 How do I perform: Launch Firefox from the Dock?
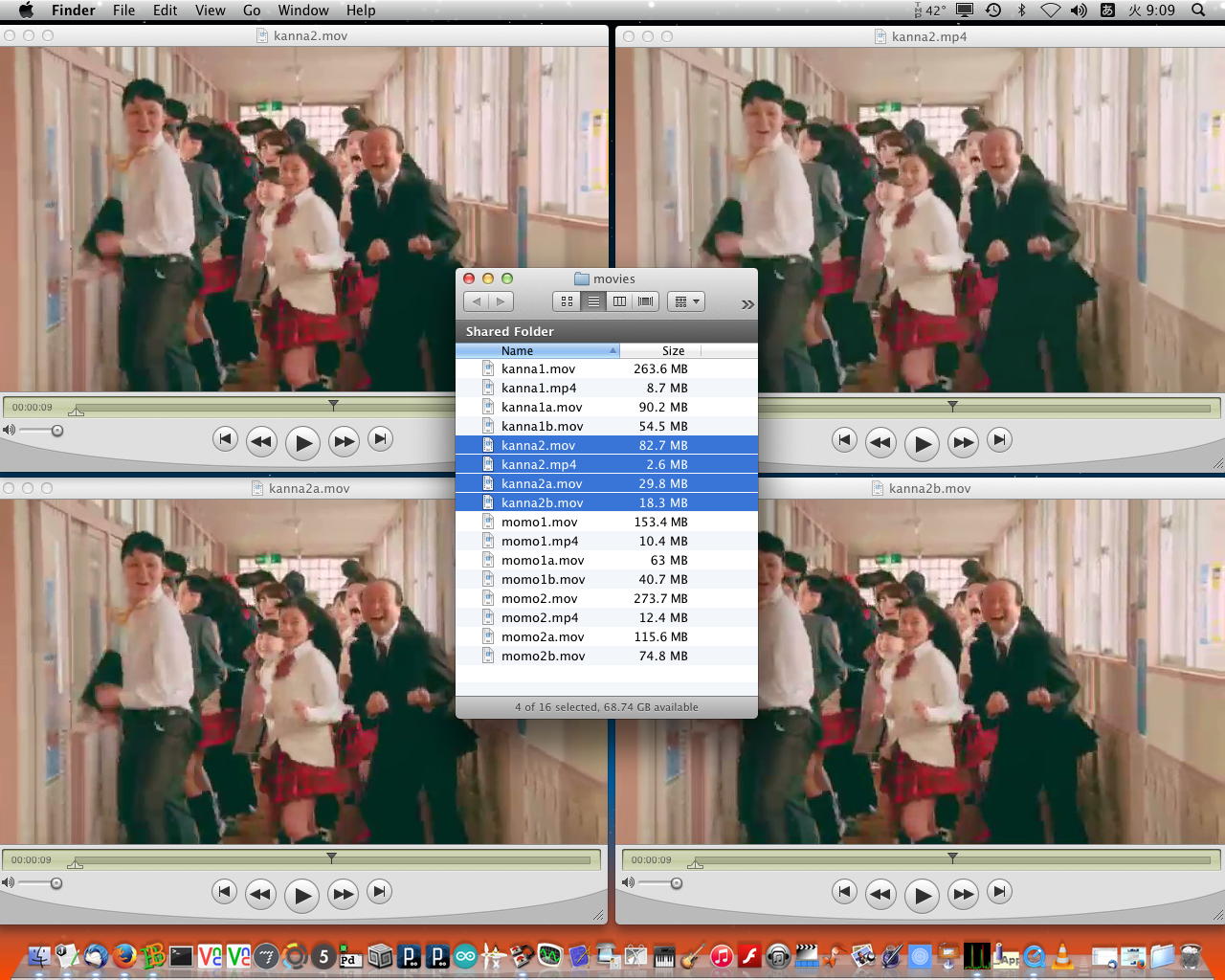pos(124,955)
